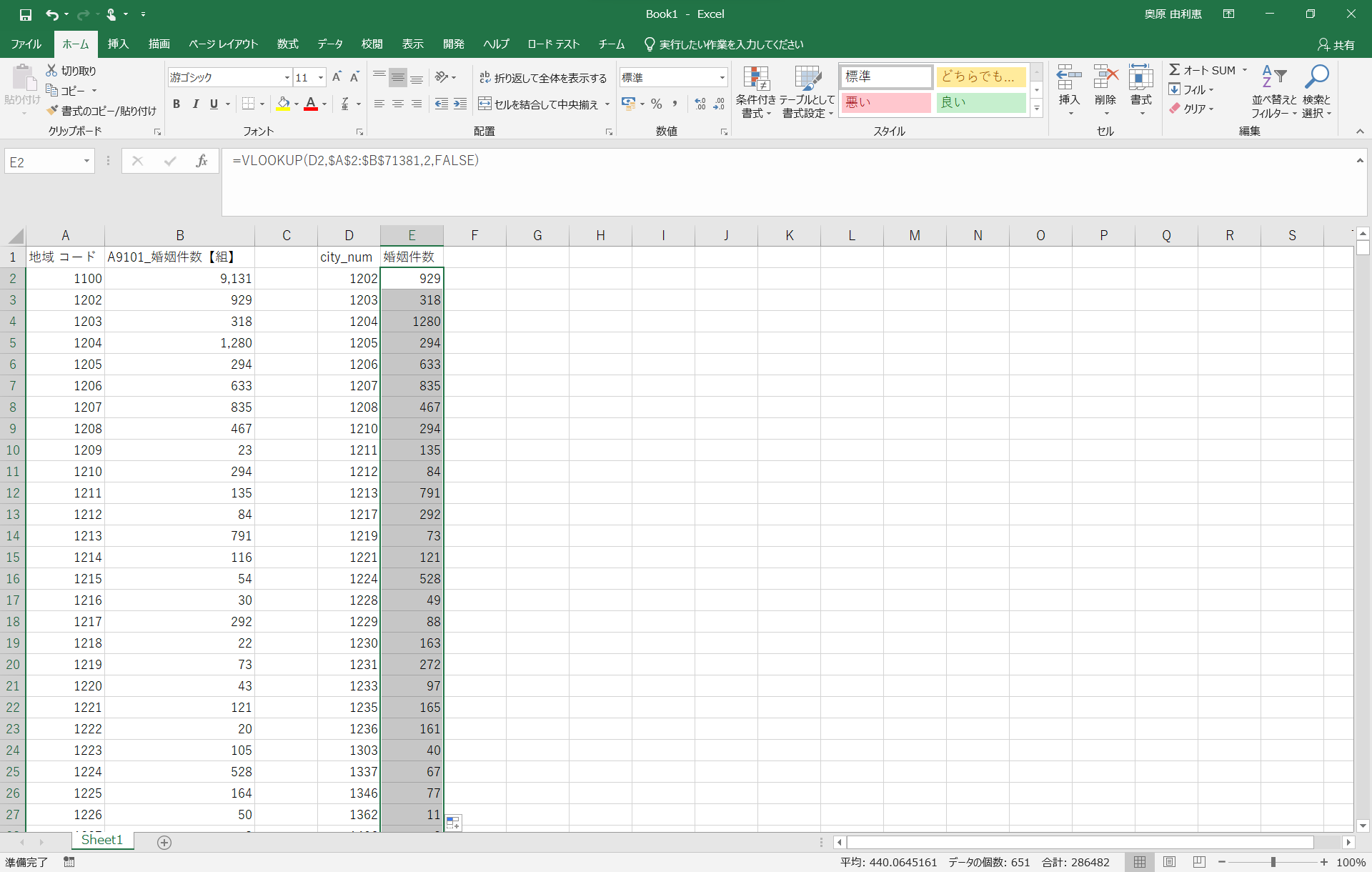Click the Insert Function fx icon
The height and width of the screenshot is (872, 1372).
(202, 162)
